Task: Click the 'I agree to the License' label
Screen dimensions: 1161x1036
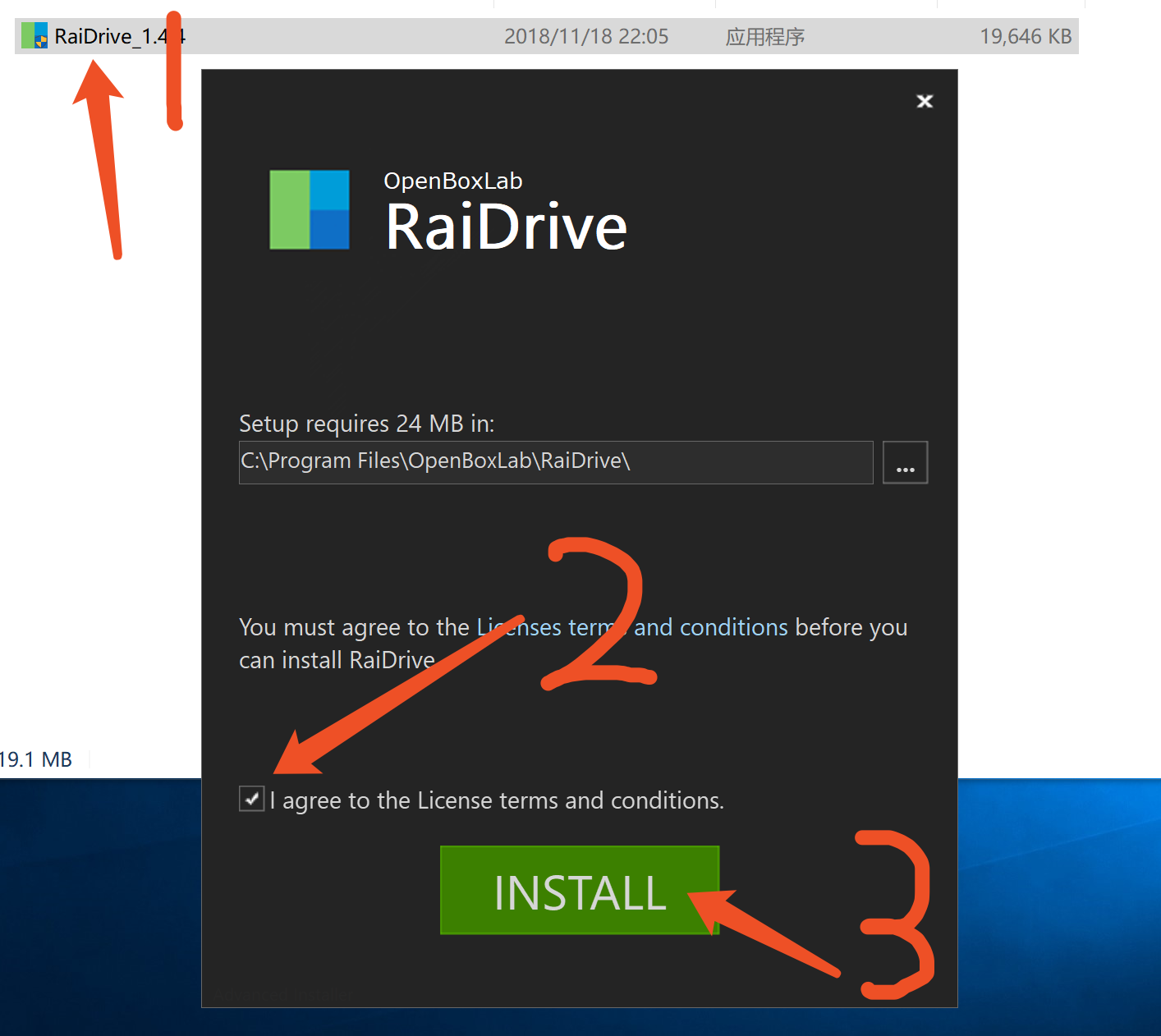Action: coord(497,800)
